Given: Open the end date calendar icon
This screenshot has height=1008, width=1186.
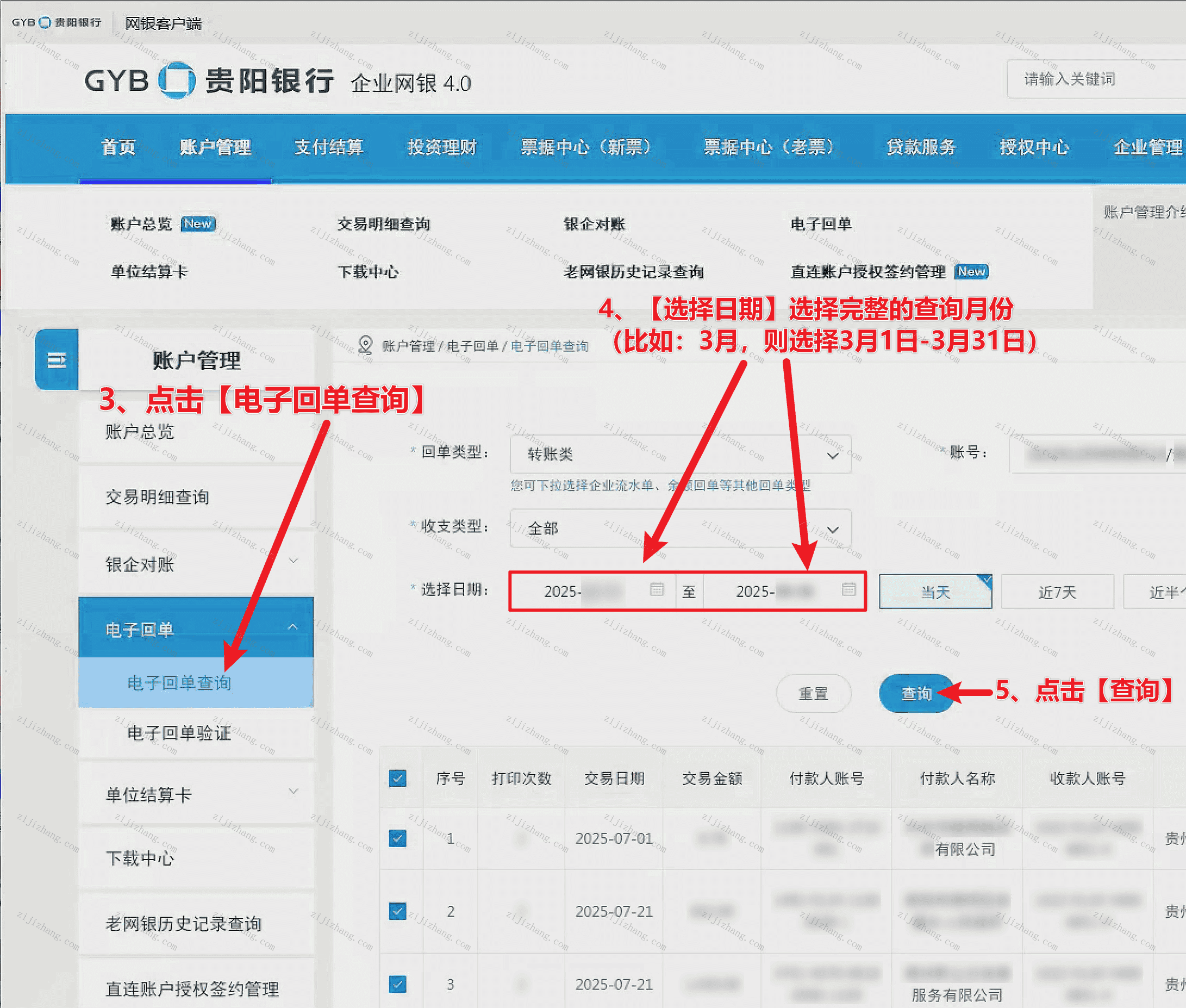Looking at the screenshot, I should click(x=848, y=589).
